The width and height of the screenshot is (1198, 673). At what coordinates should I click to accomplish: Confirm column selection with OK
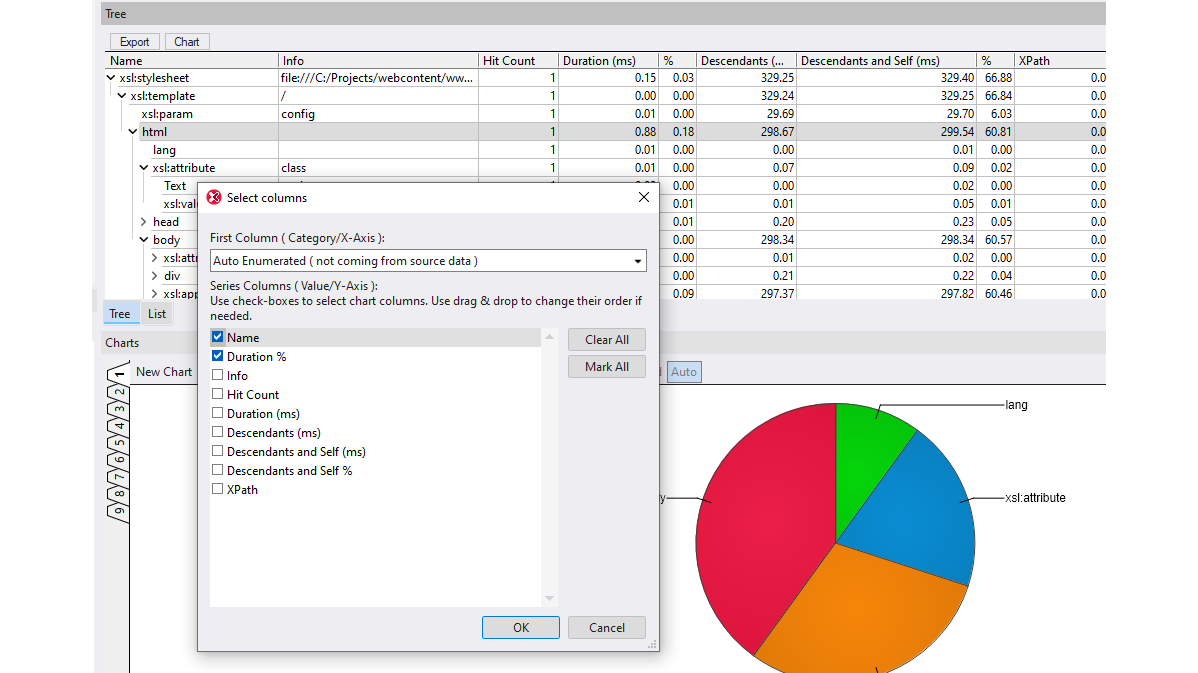tap(520, 627)
